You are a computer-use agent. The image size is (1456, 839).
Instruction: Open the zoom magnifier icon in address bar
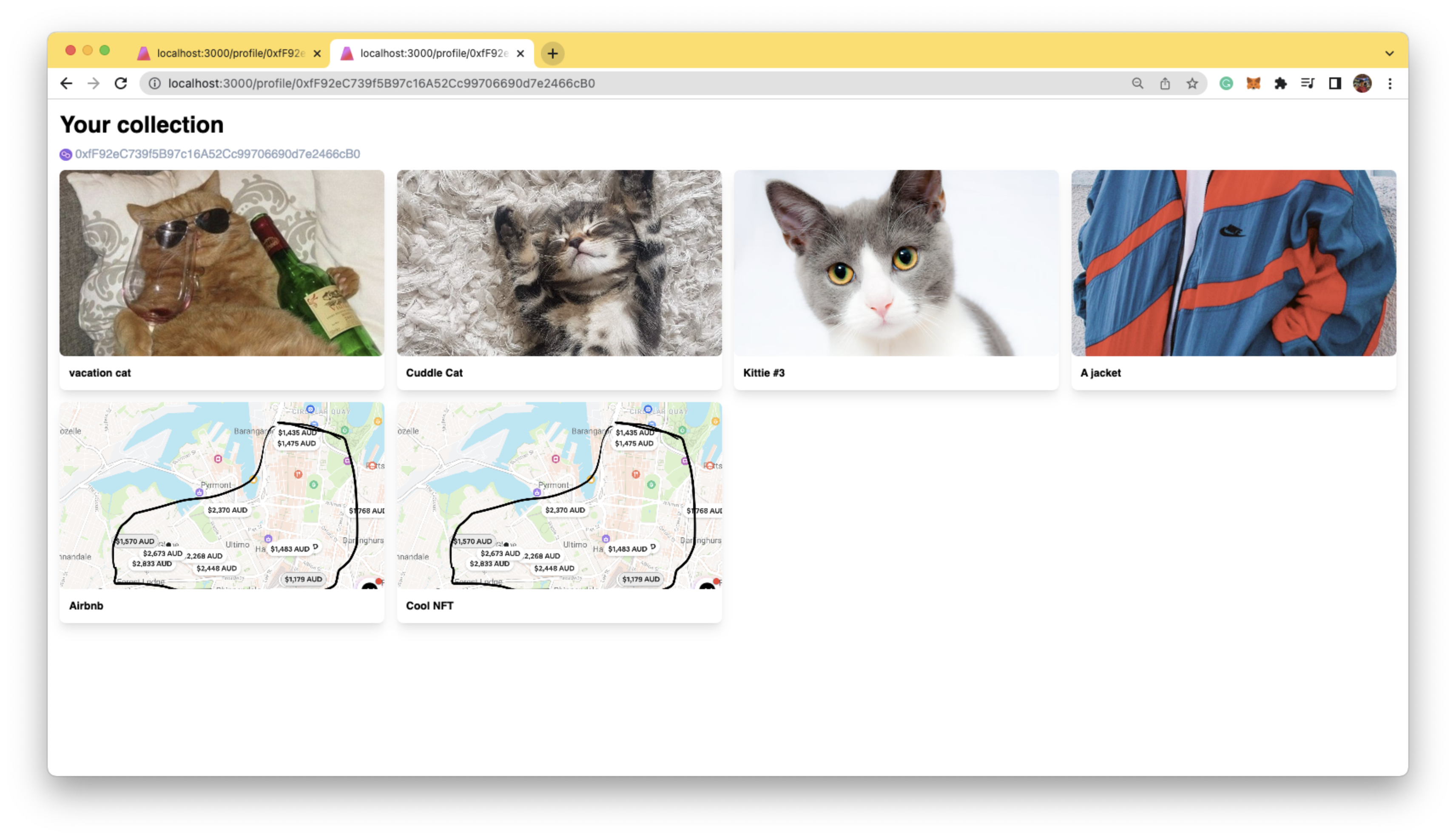[x=1137, y=84]
